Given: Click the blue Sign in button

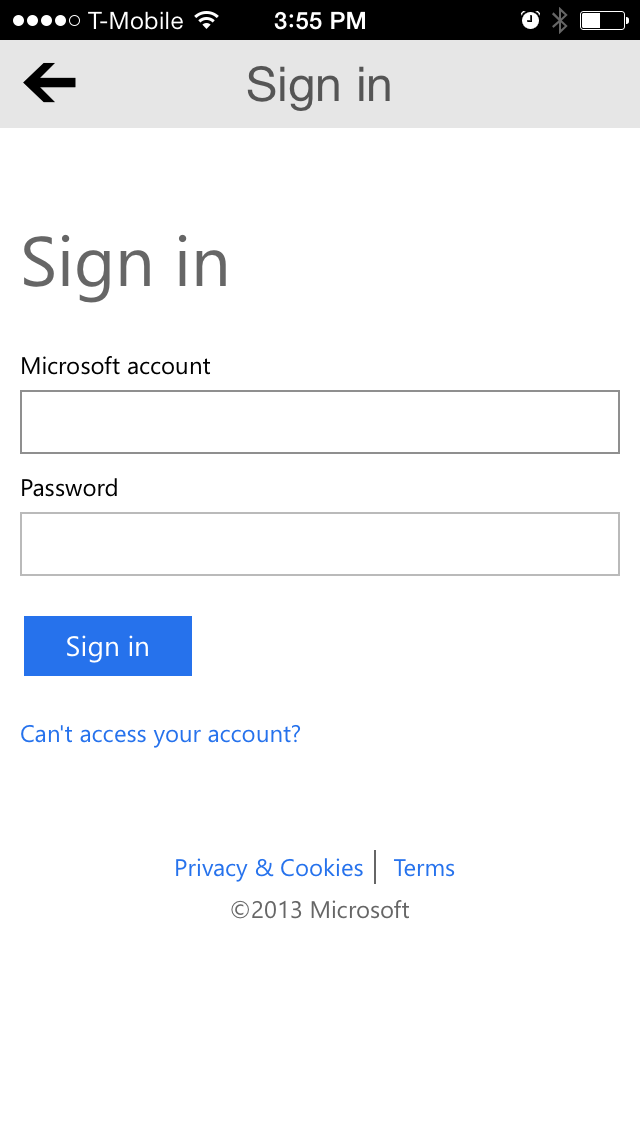Looking at the screenshot, I should pyautogui.click(x=108, y=646).
